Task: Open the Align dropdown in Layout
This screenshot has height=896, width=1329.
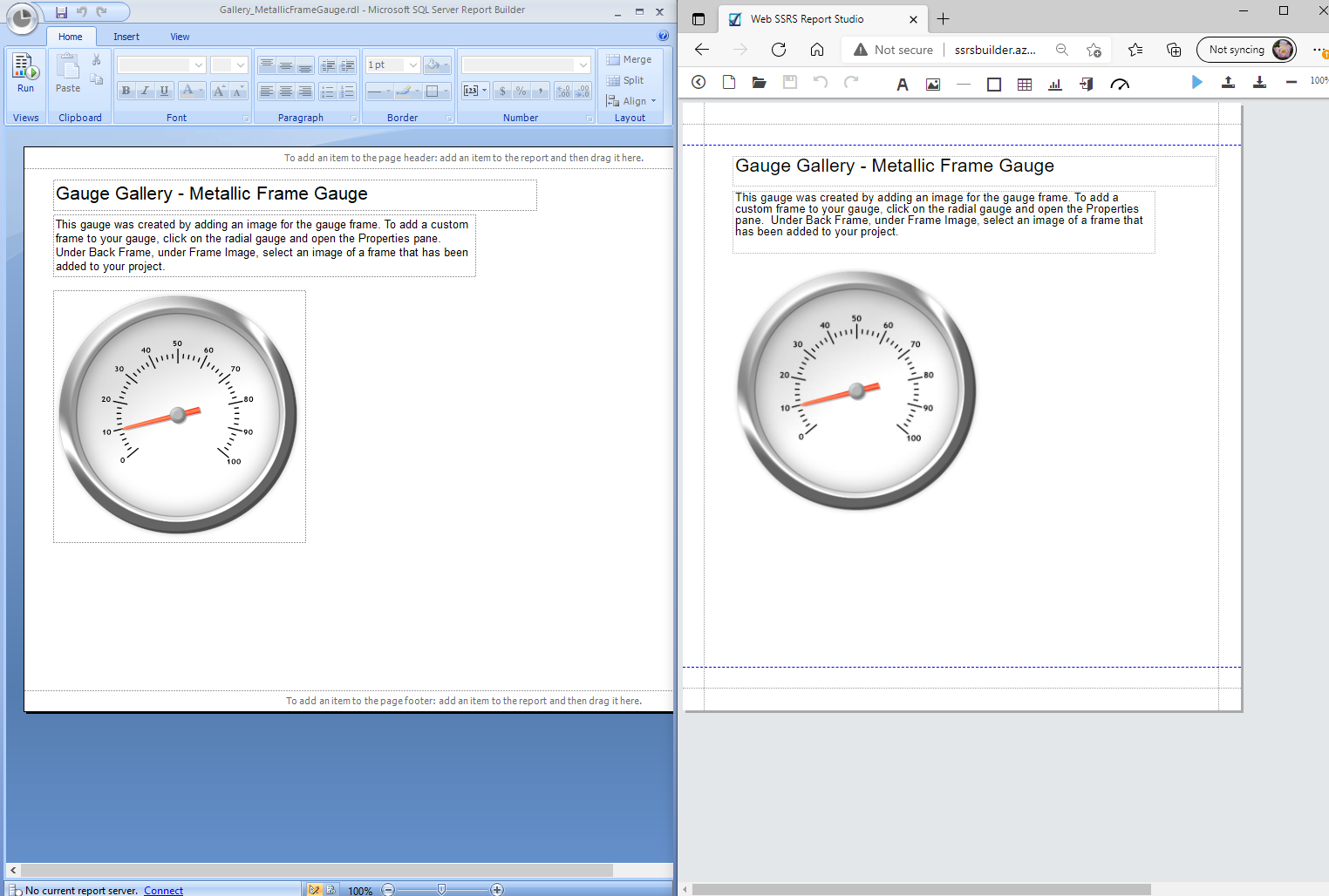Action: [x=631, y=101]
